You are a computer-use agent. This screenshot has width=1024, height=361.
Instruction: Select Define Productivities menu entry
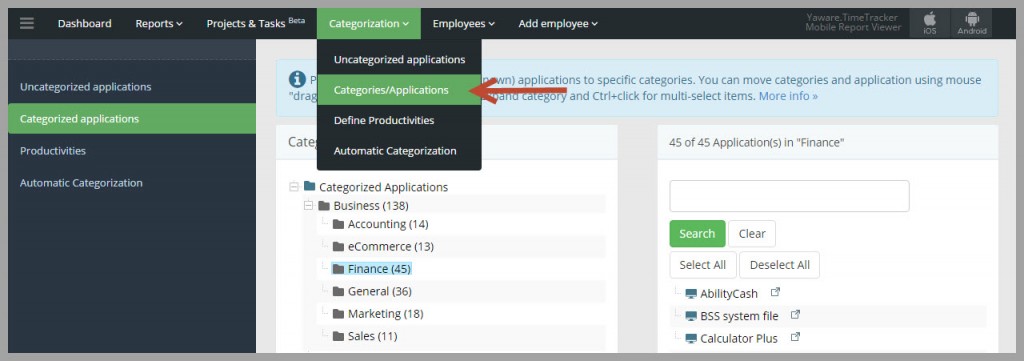pos(399,120)
